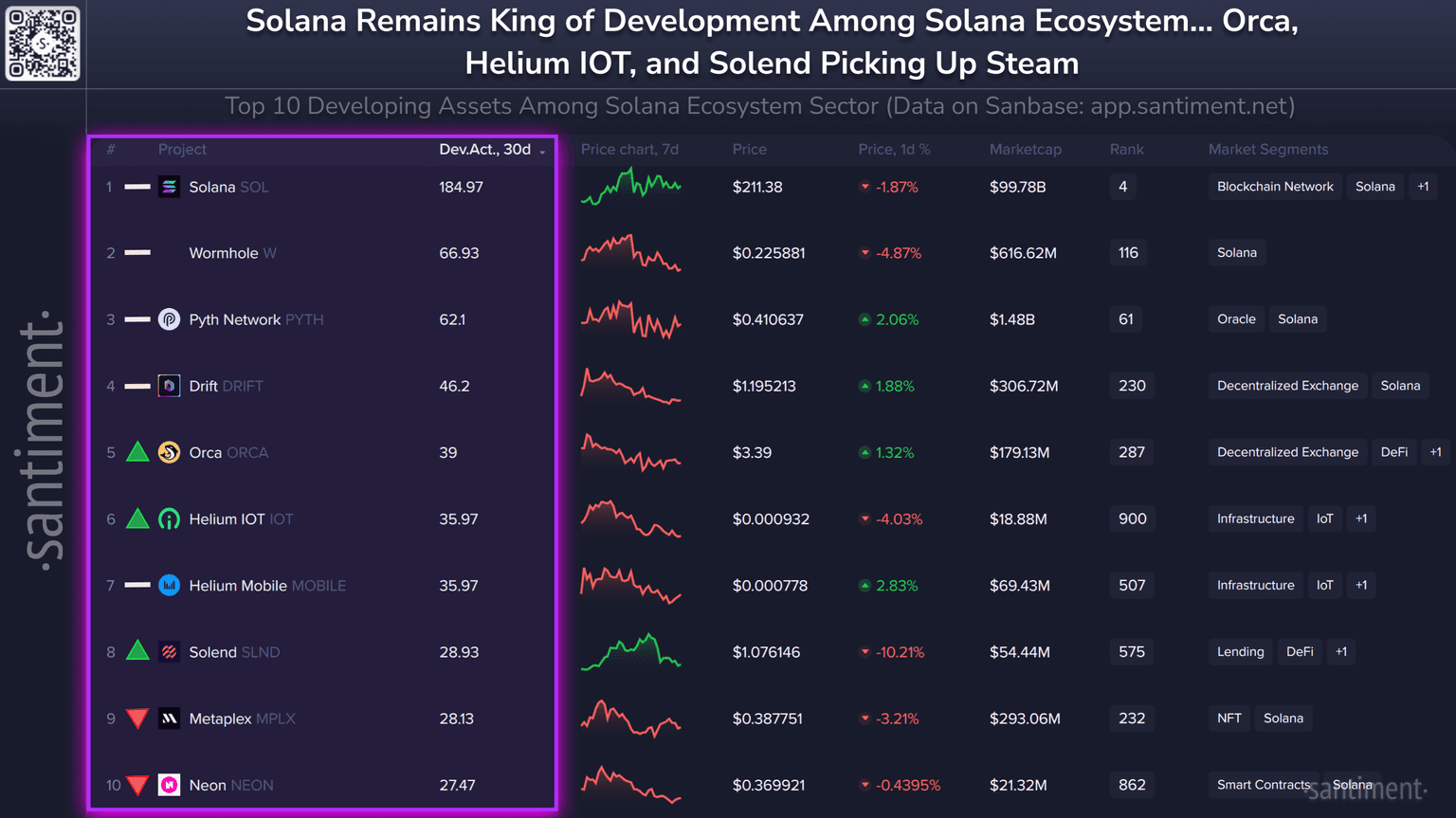Click the Solend project logo icon
The height and width of the screenshot is (818, 1456).
[x=169, y=652]
